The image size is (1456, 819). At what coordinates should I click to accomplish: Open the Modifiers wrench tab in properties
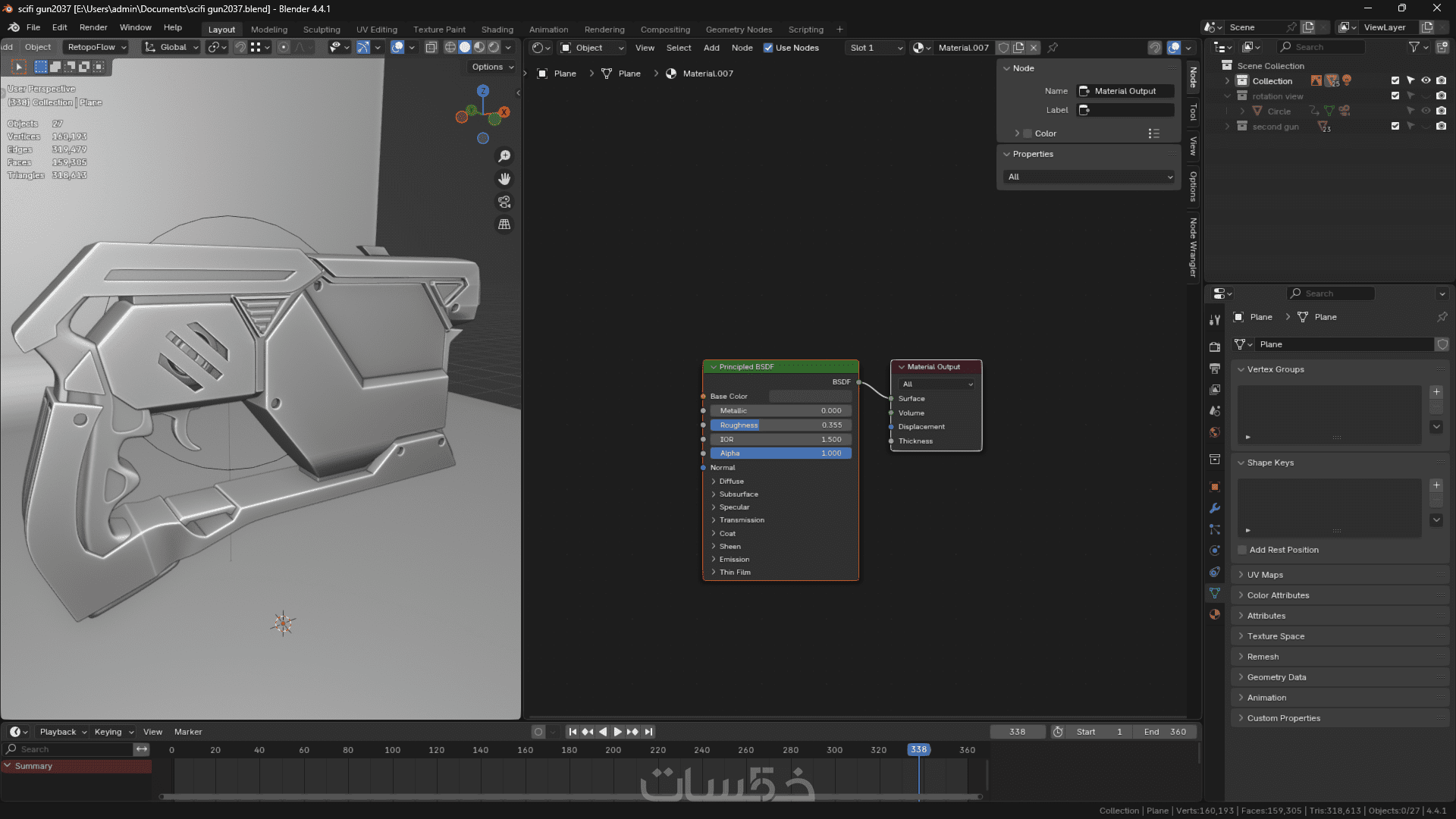pyautogui.click(x=1215, y=508)
